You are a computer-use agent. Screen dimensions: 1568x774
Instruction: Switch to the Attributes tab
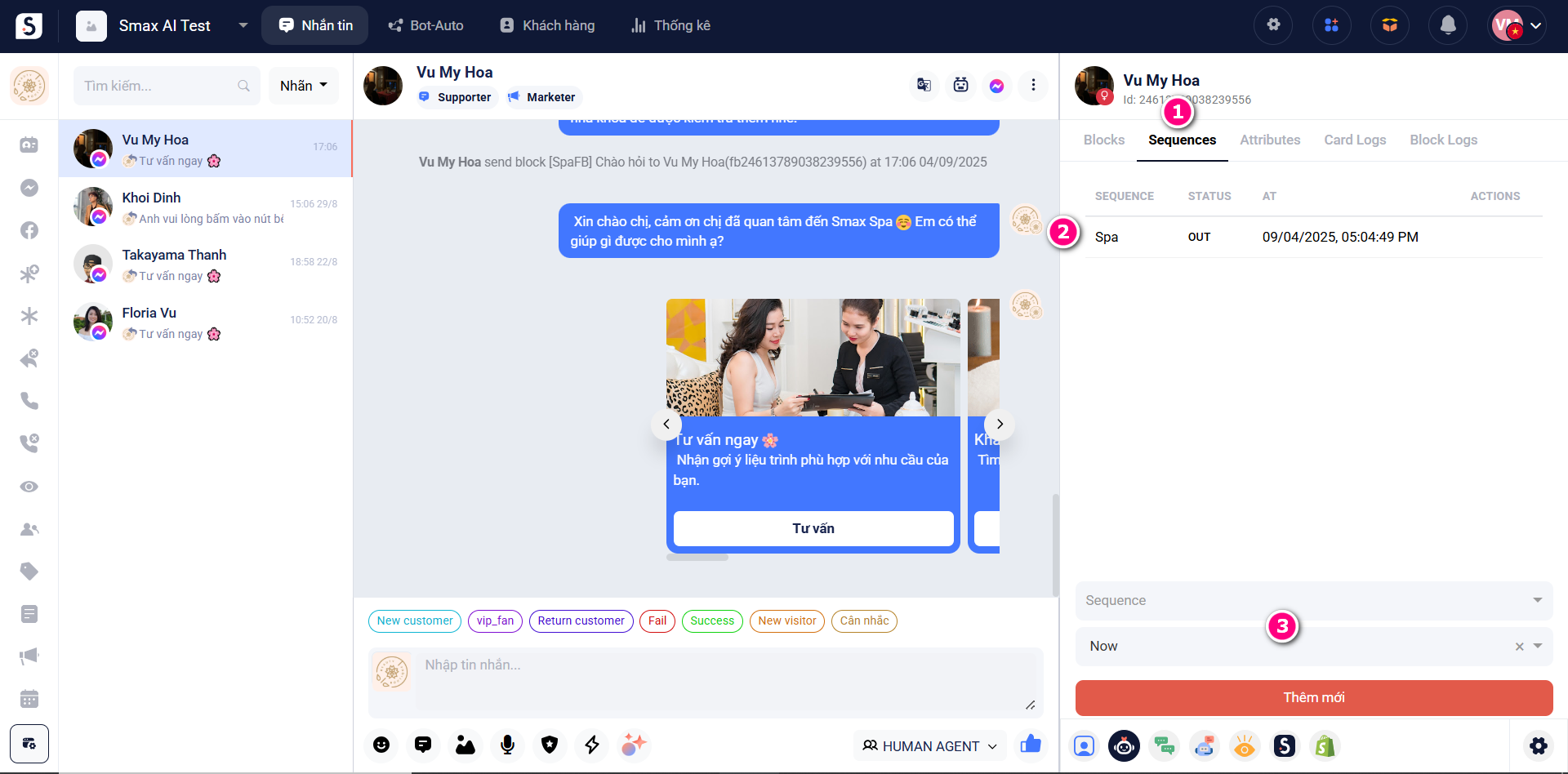pyautogui.click(x=1269, y=140)
